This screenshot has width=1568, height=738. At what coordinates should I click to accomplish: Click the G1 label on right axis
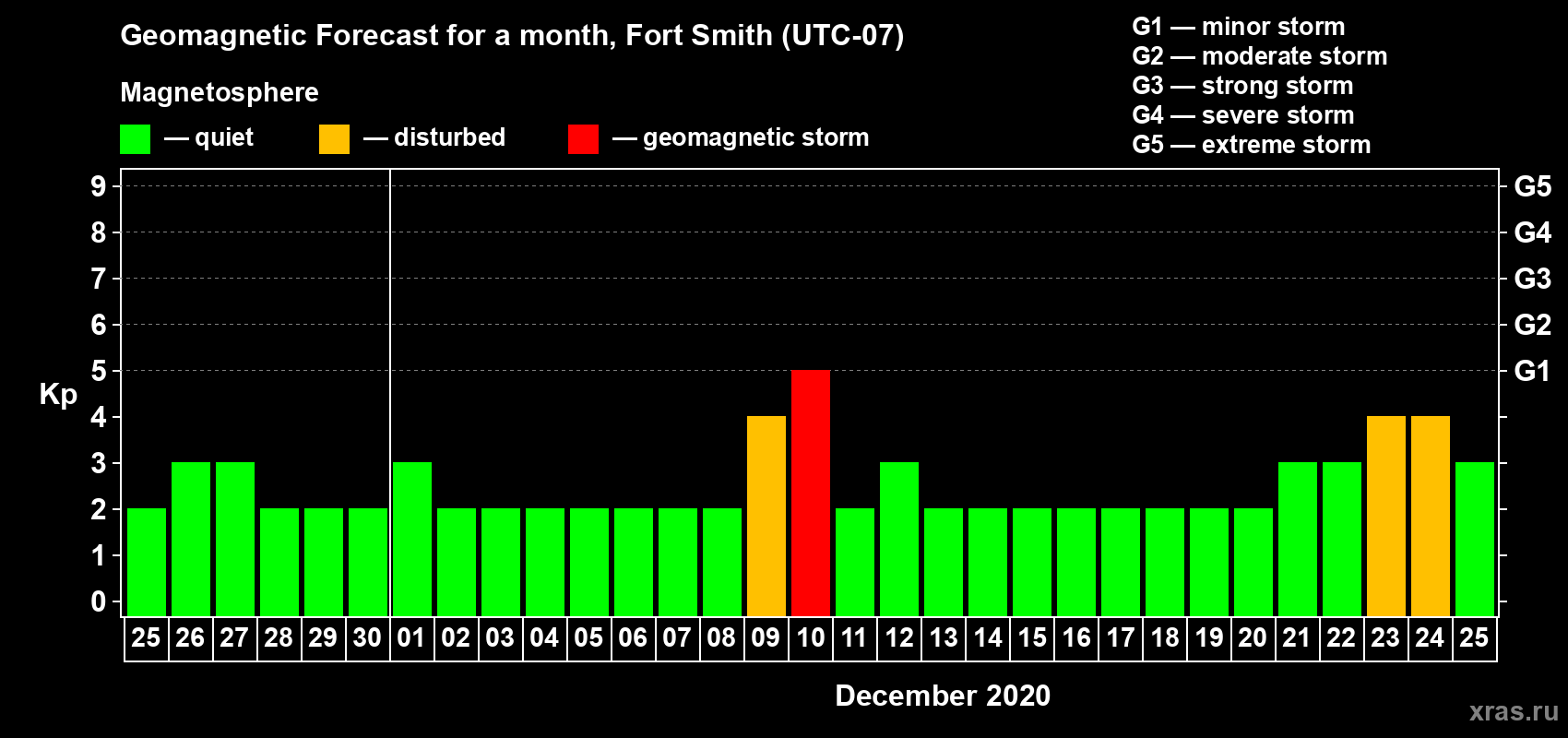pyautogui.click(x=1532, y=371)
